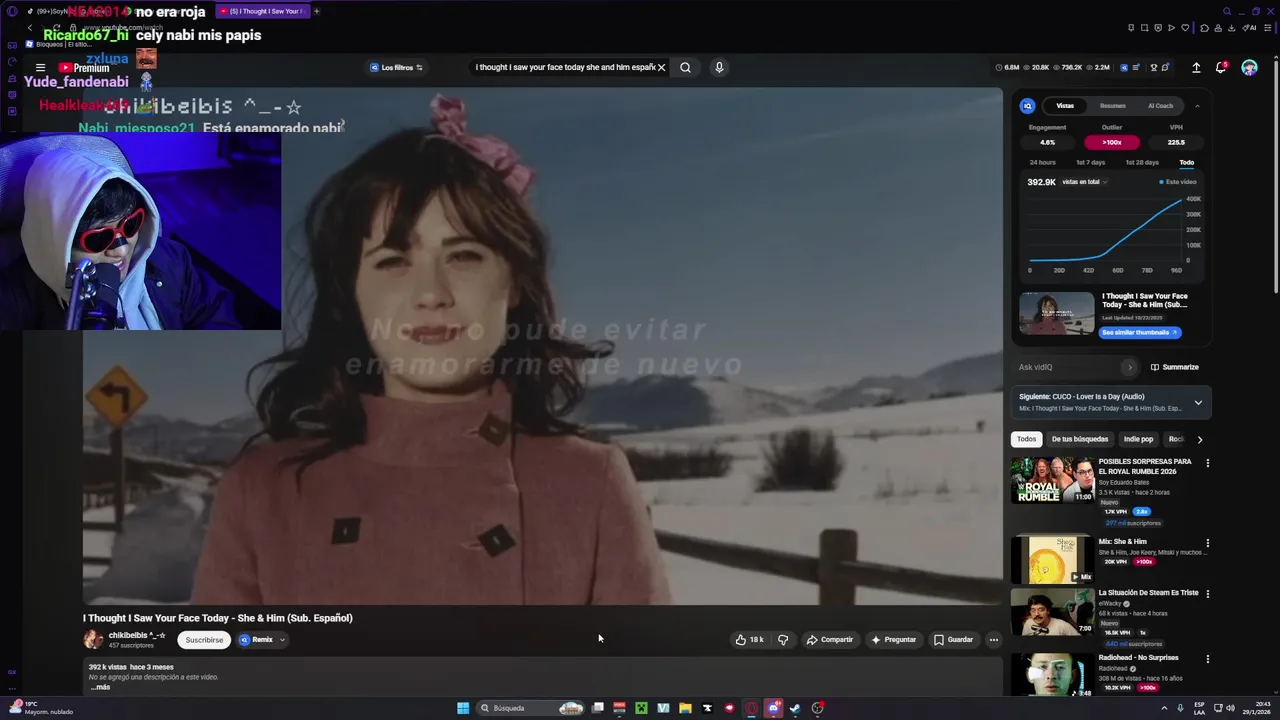Open the YouTube hamburger guide menu

(40, 68)
